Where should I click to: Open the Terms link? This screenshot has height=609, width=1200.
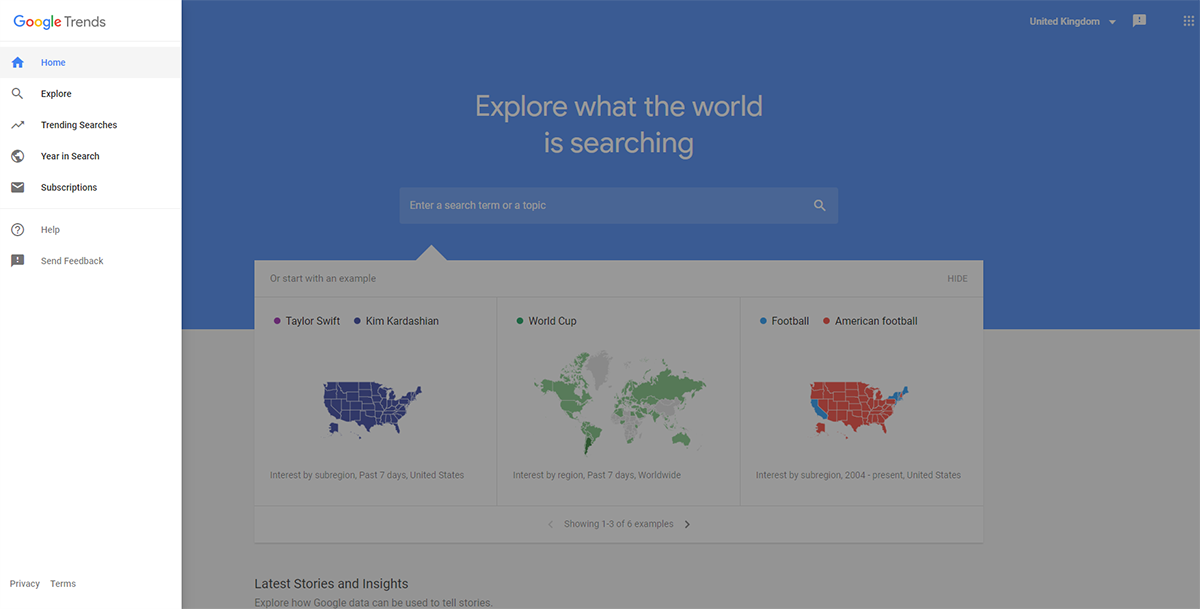click(63, 584)
